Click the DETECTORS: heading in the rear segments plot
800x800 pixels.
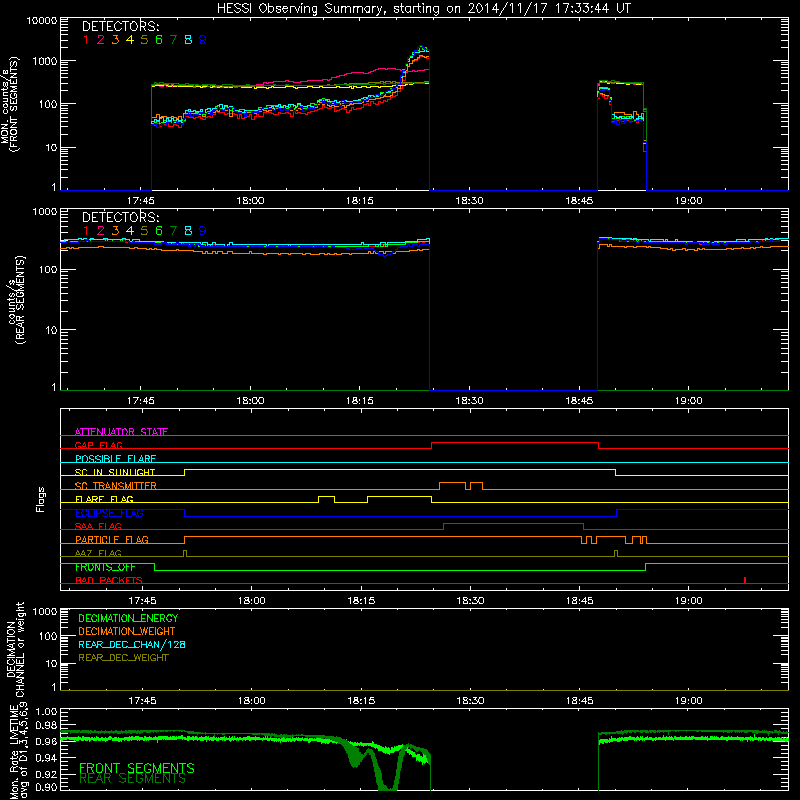tap(120, 217)
